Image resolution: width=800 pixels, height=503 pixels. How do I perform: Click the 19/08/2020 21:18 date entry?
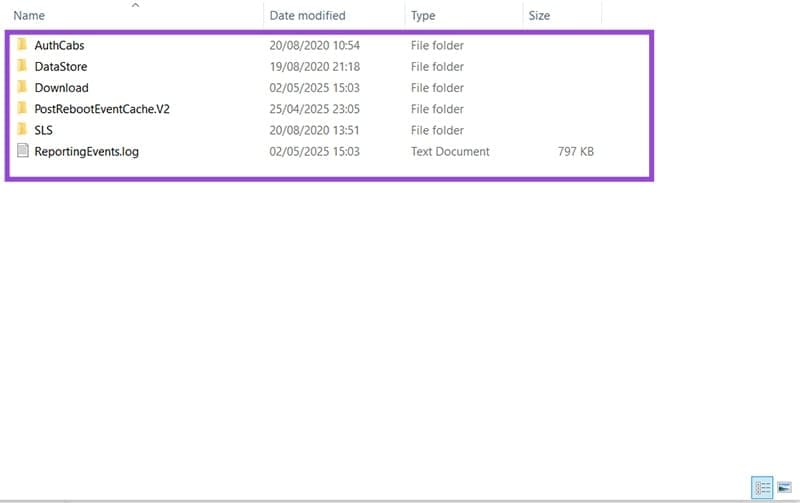[x=314, y=67]
